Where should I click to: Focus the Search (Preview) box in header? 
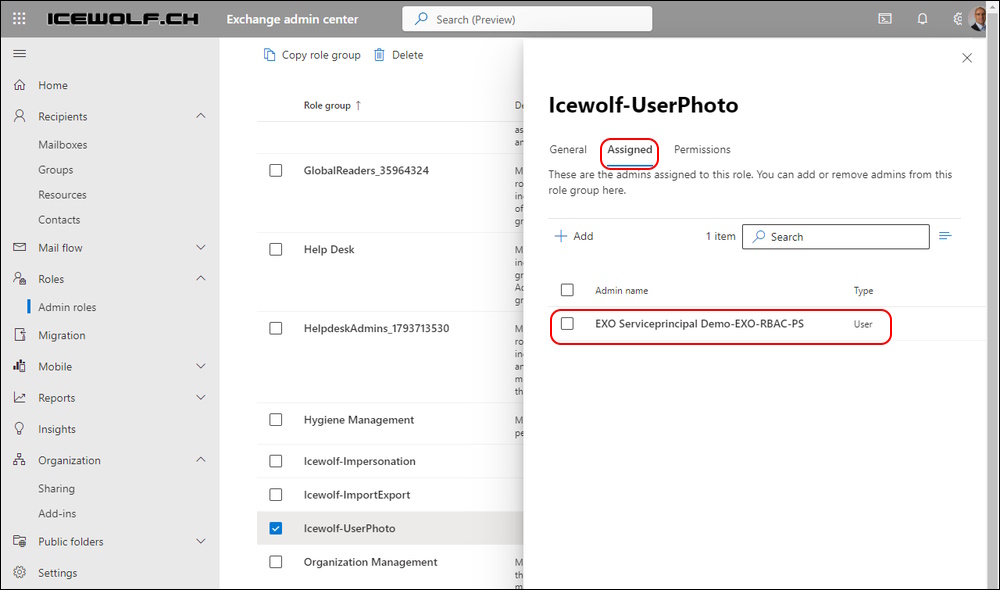click(x=527, y=19)
